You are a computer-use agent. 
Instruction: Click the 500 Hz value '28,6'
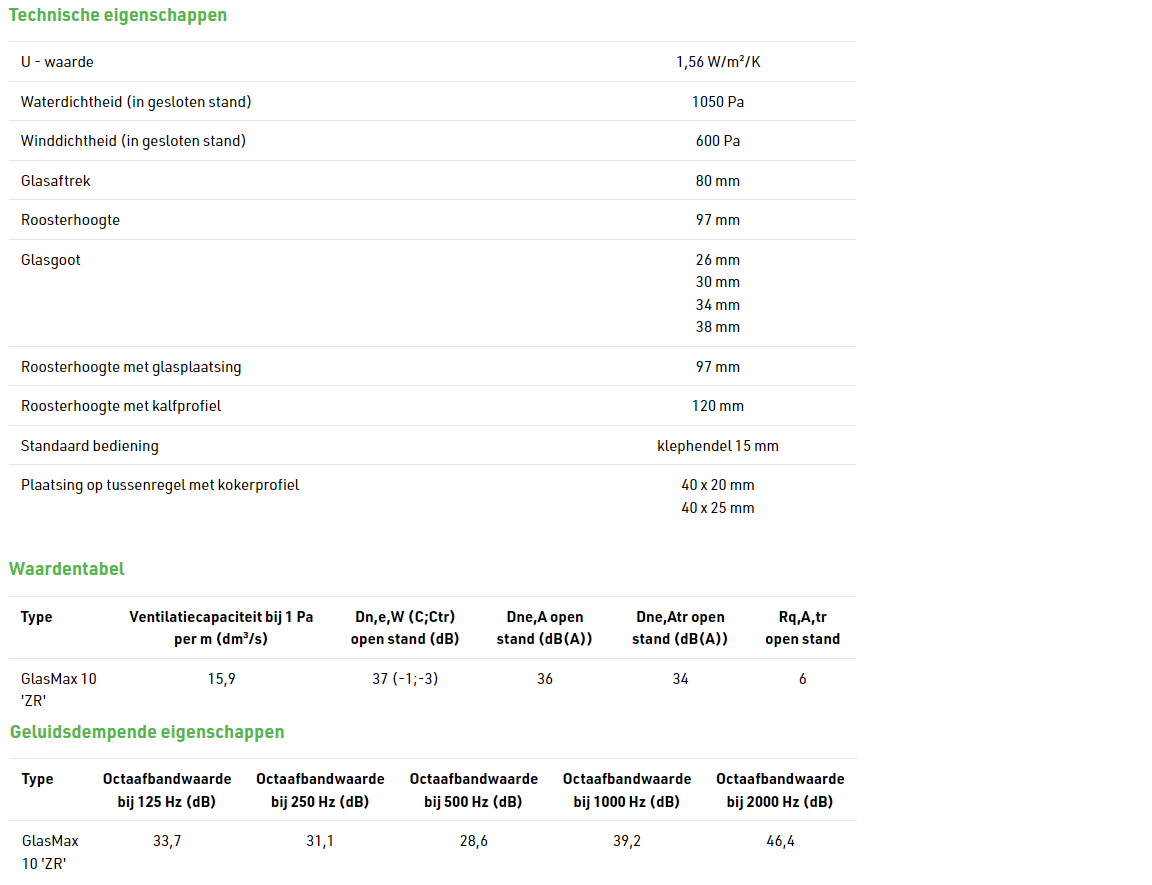point(474,841)
